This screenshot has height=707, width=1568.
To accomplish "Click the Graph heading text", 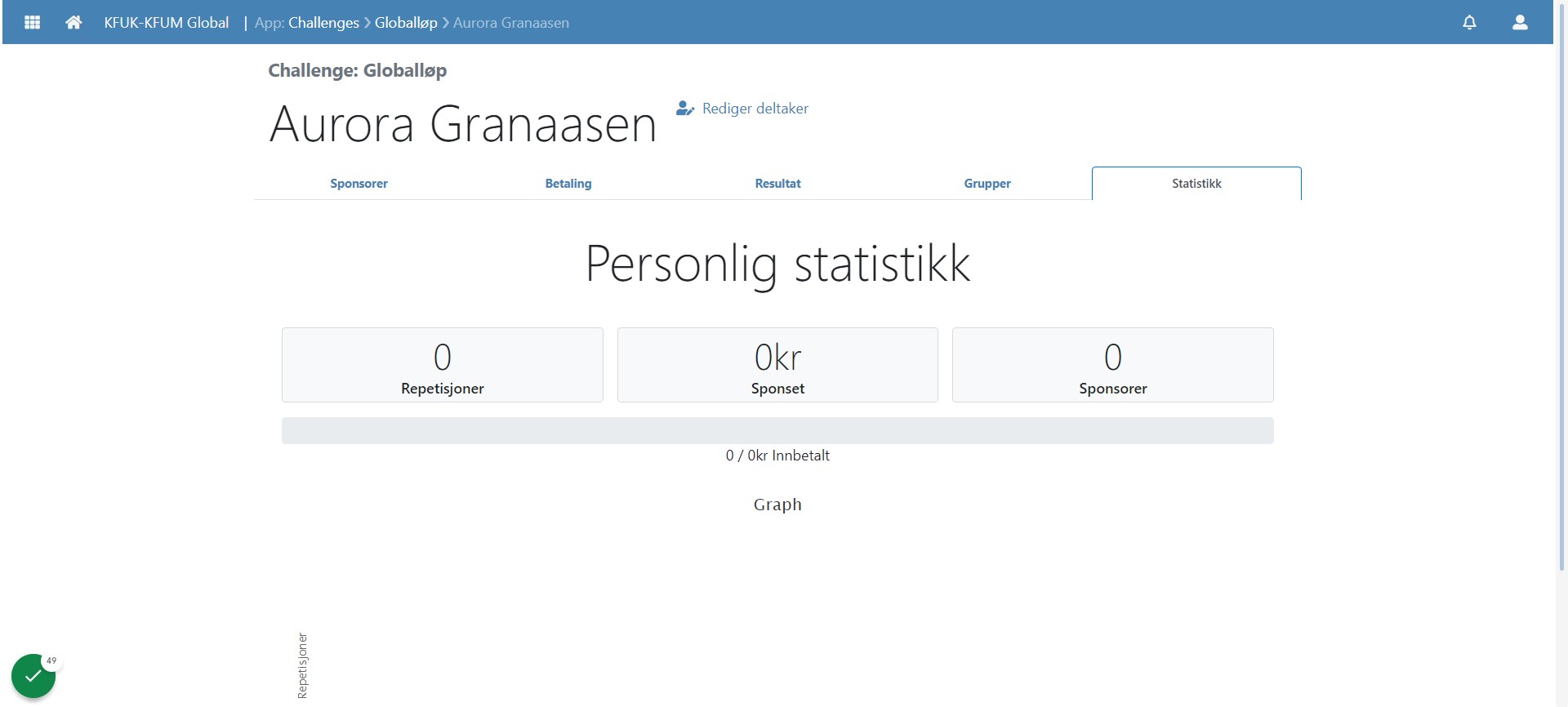I will (777, 505).
